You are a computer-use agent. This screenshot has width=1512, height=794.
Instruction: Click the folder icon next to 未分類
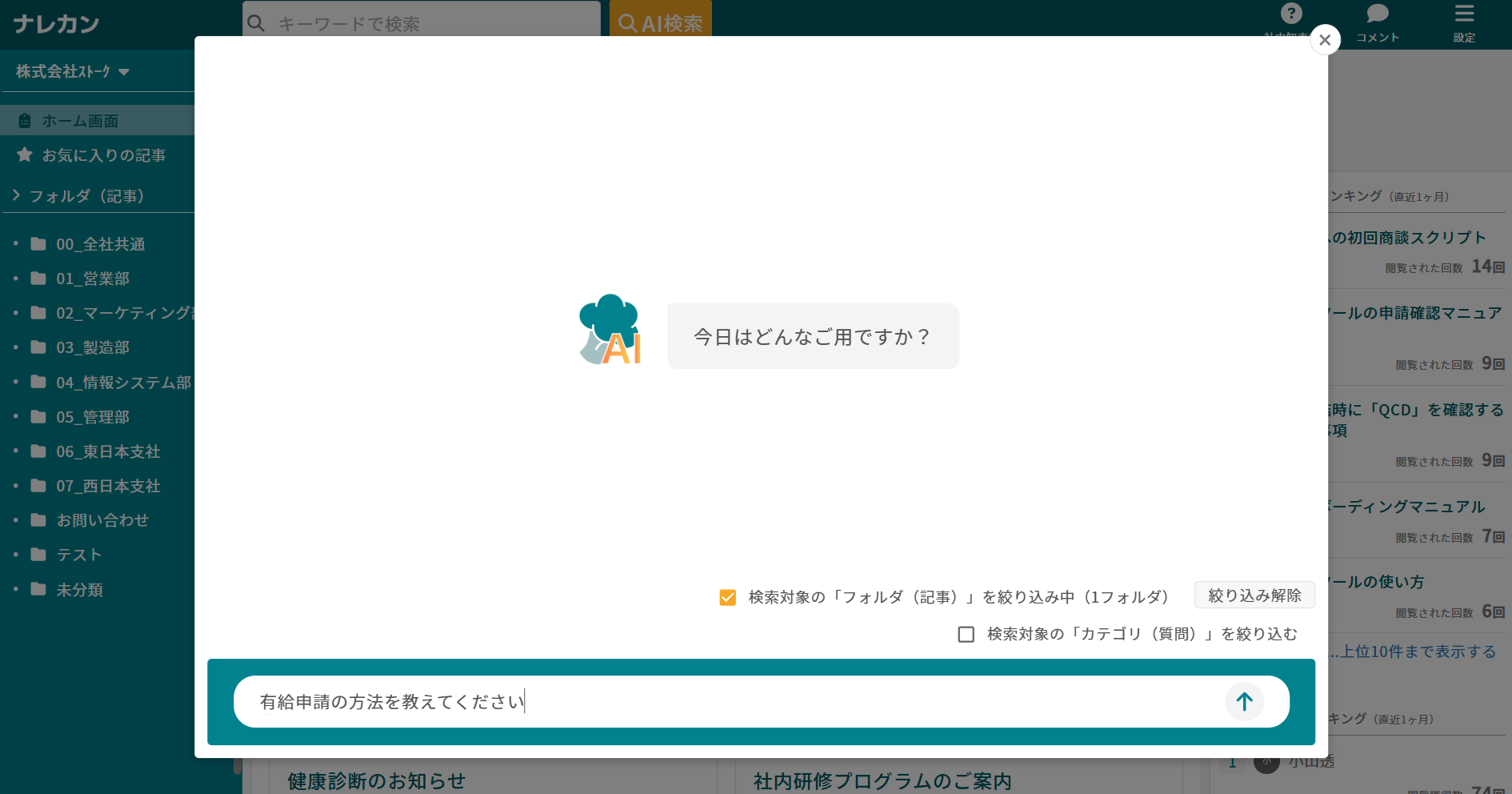38,588
